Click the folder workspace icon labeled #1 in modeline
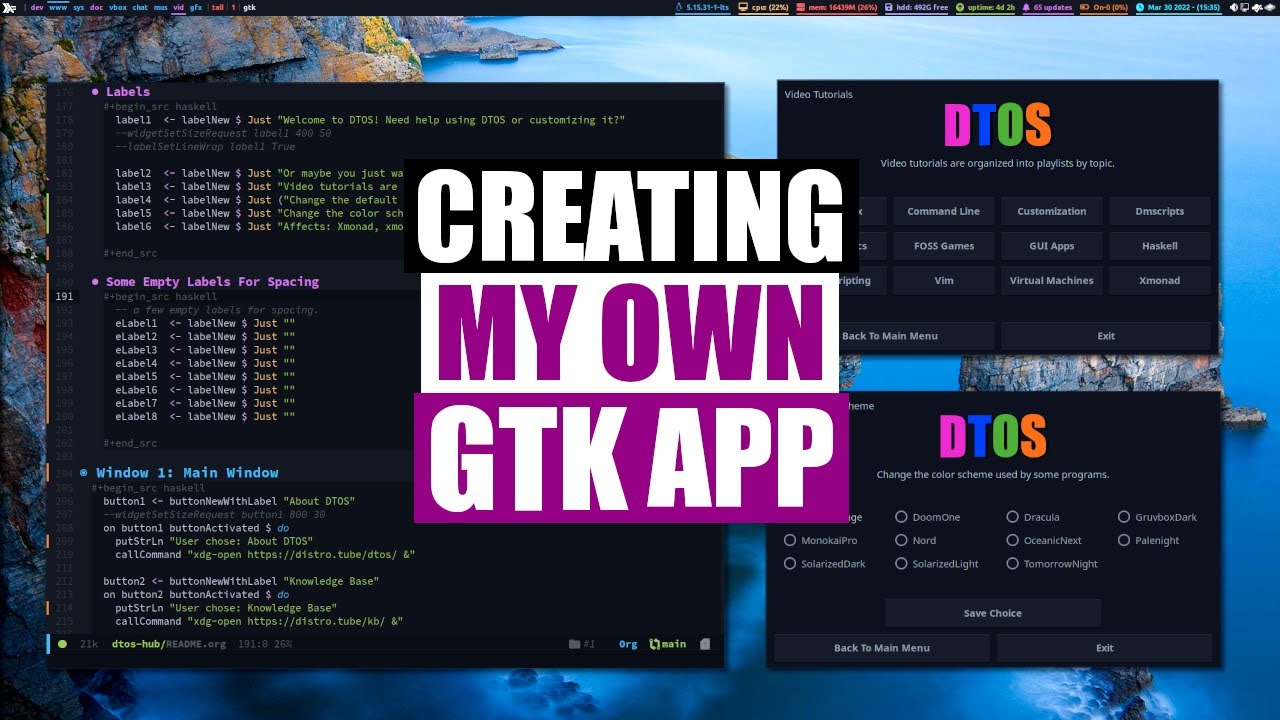Screen dimensions: 1280x720 pyautogui.click(x=574, y=644)
